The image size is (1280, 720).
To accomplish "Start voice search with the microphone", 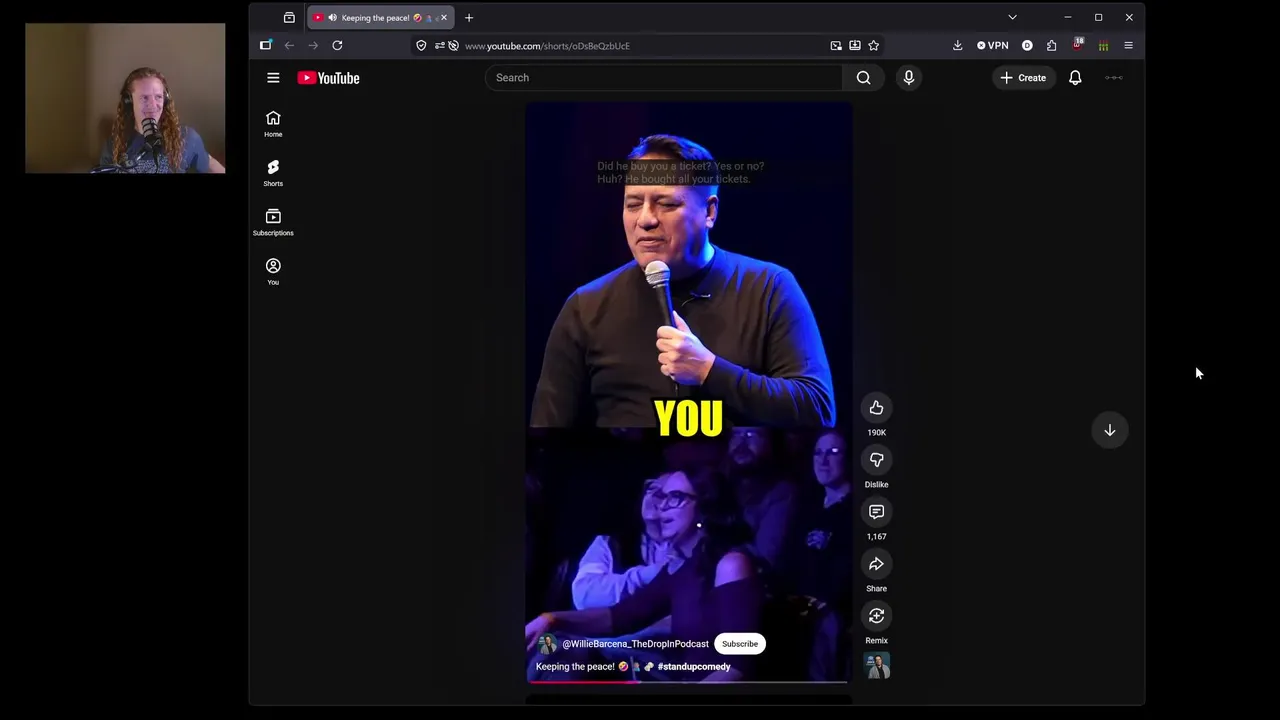I will [x=908, y=78].
